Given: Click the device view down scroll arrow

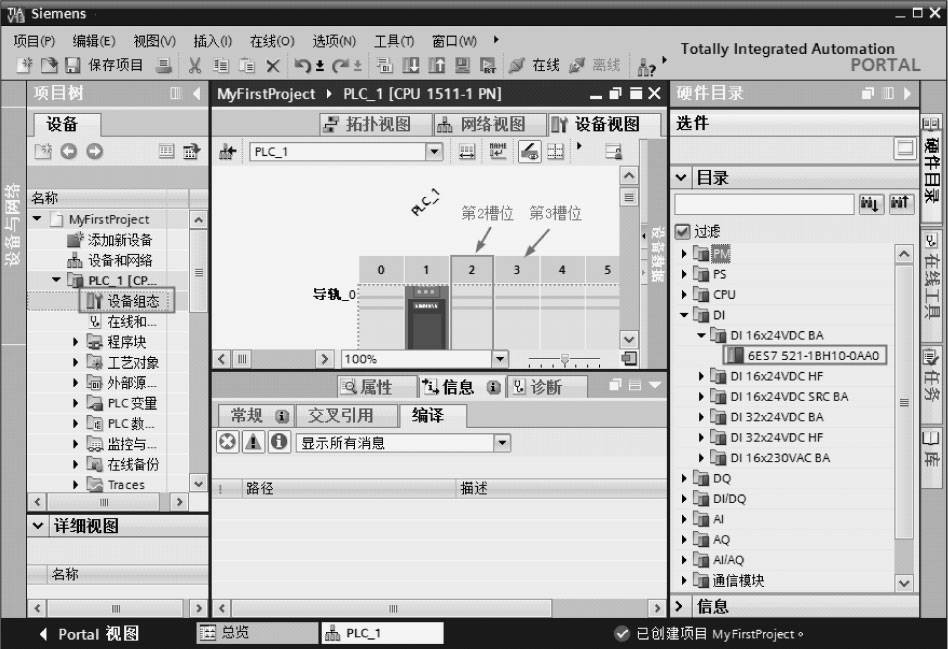Looking at the screenshot, I should click(629, 339).
